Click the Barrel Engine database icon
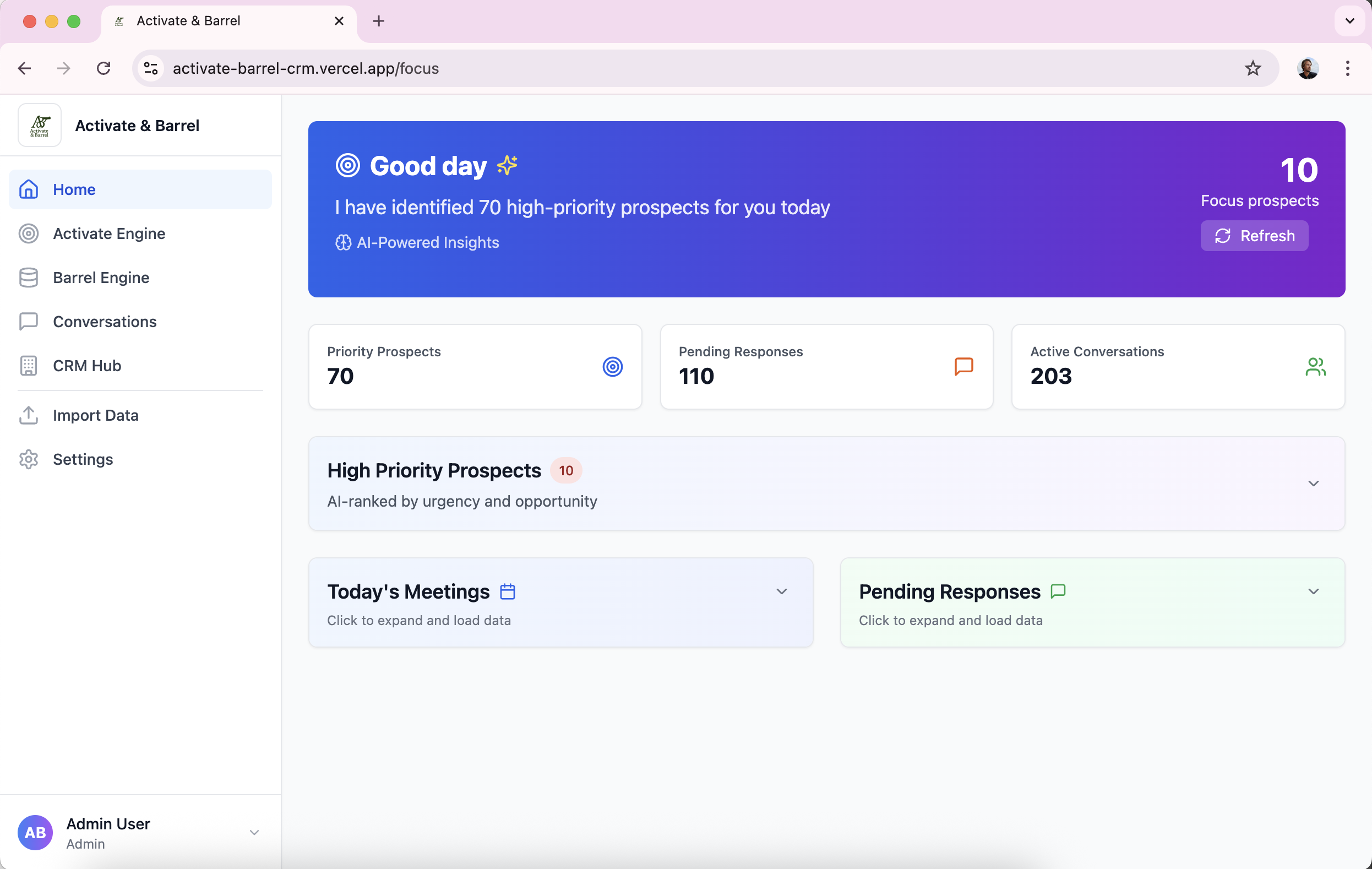Viewport: 1372px width, 869px height. [29, 278]
